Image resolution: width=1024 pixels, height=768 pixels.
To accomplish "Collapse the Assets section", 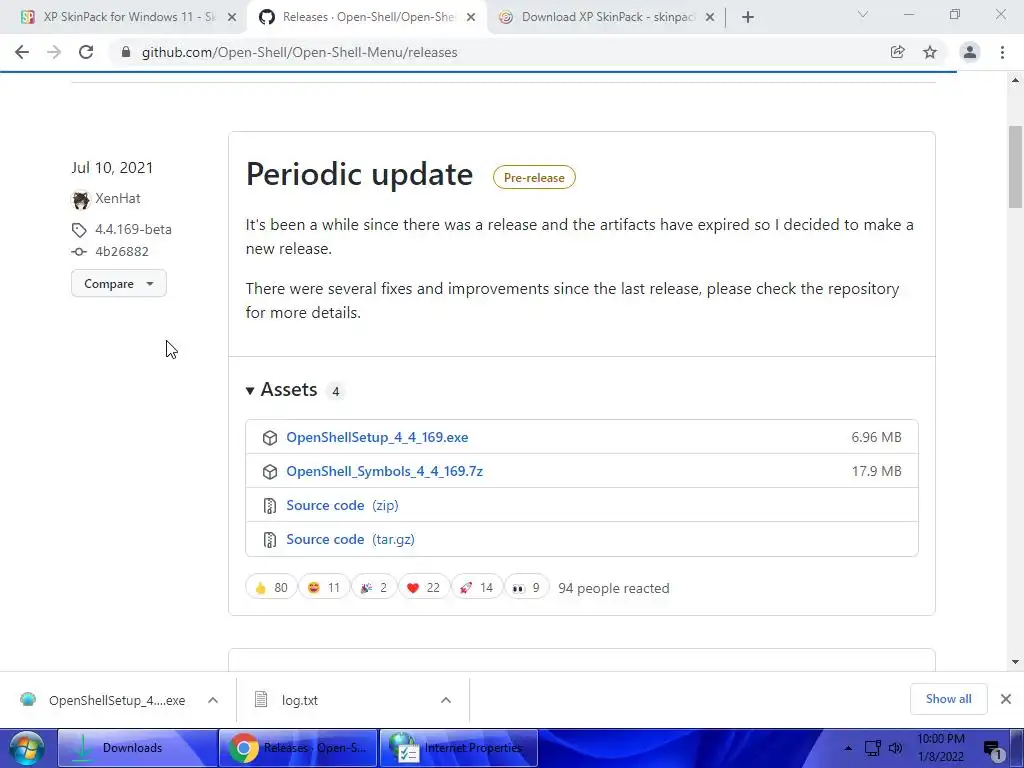I will click(x=281, y=390).
